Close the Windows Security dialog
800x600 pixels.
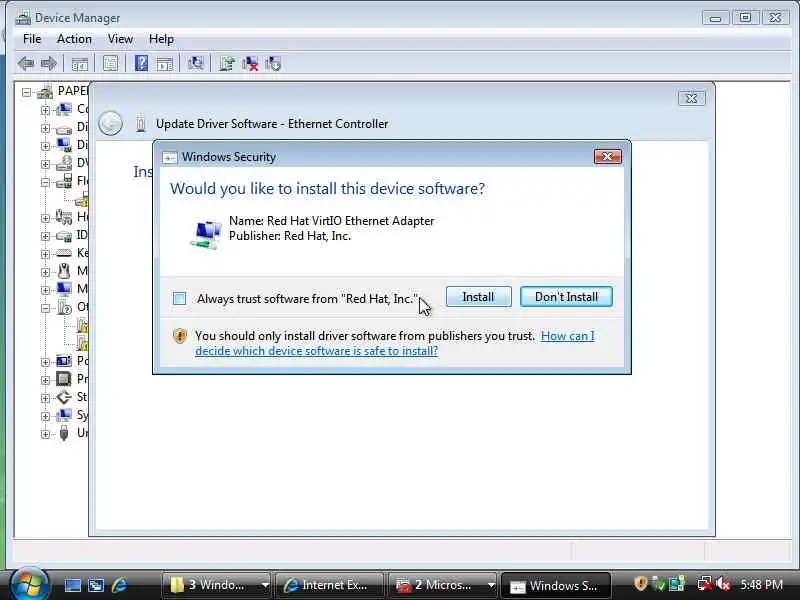608,156
